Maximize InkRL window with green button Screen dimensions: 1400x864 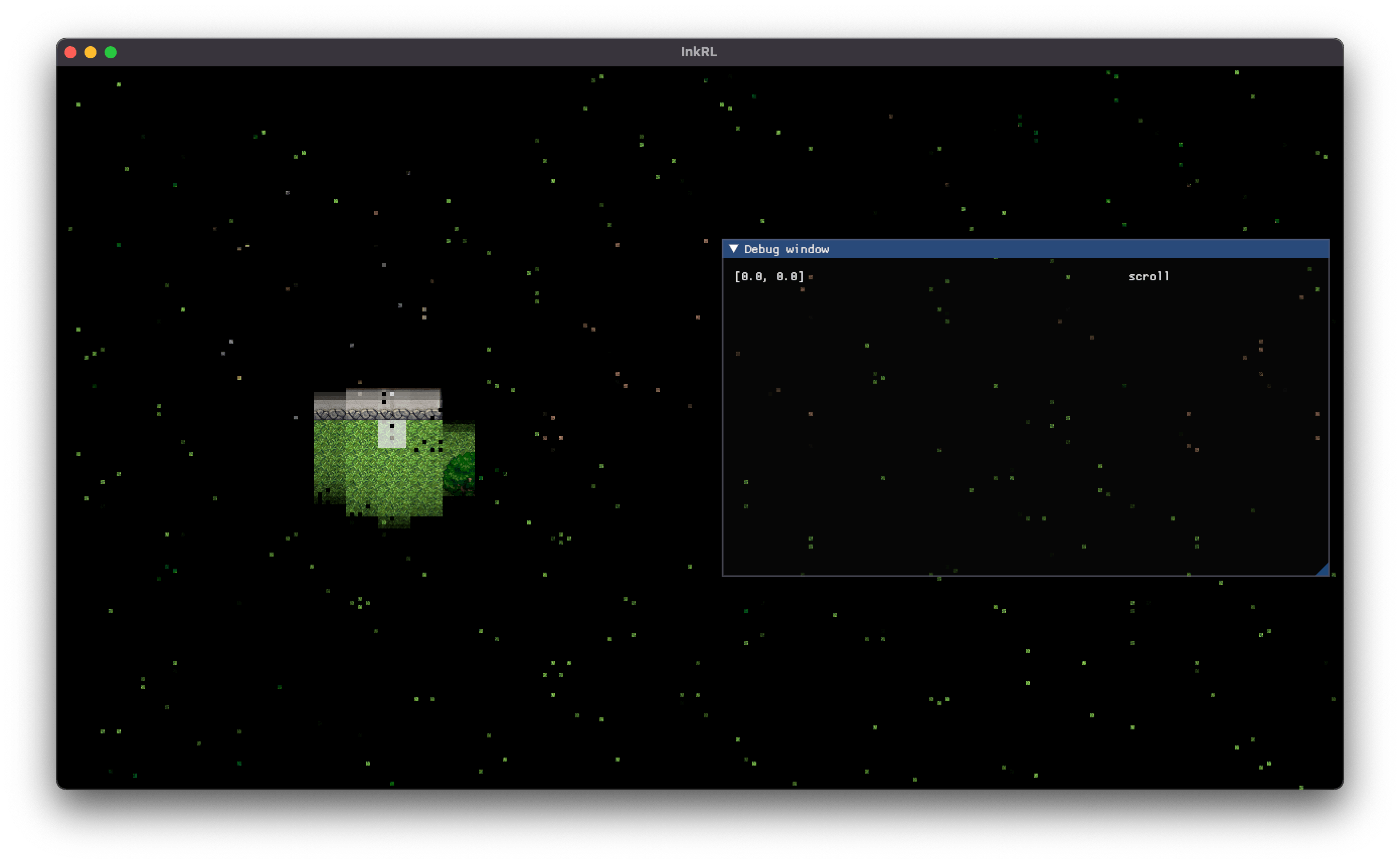pos(111,52)
